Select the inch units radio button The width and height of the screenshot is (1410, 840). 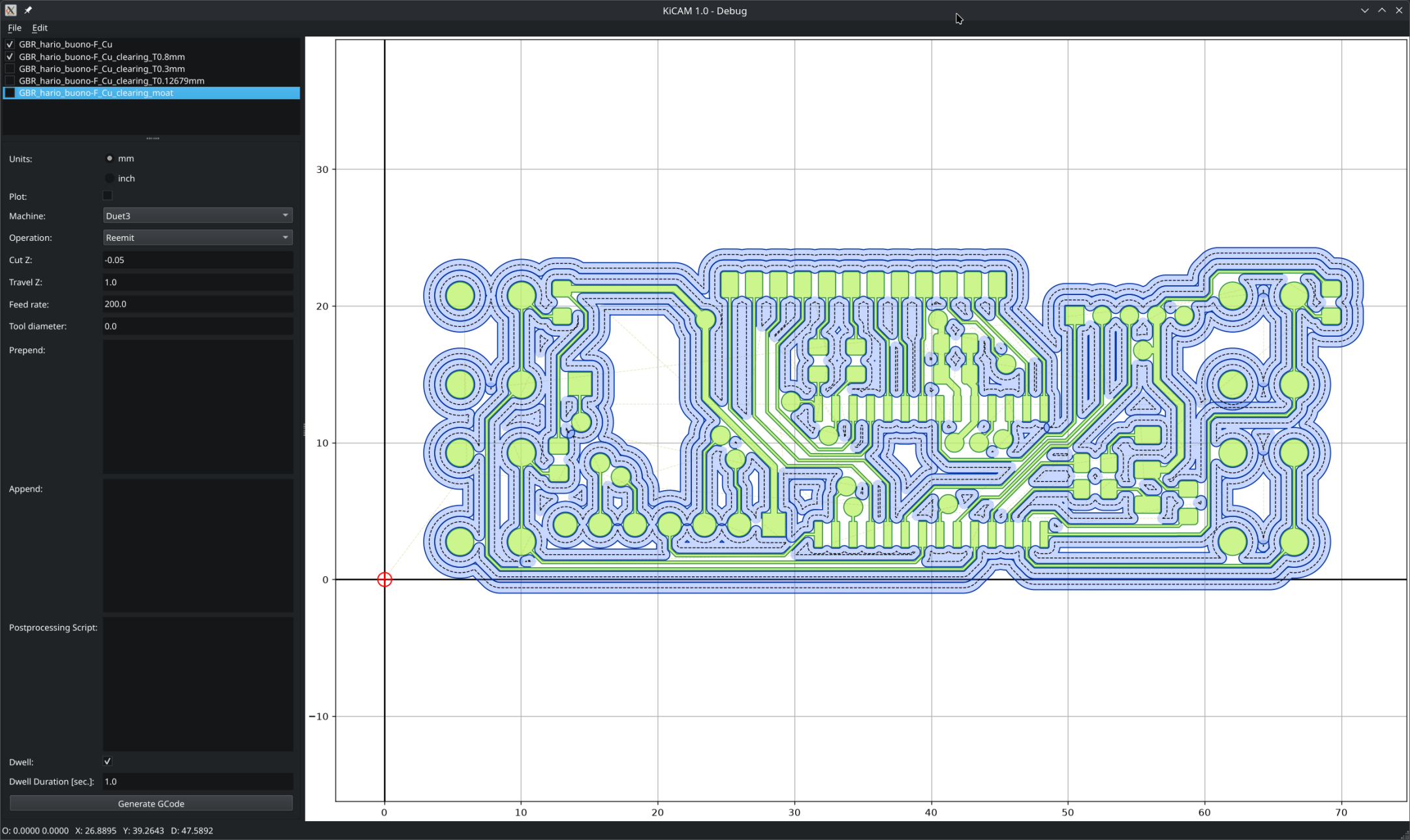pyautogui.click(x=110, y=178)
